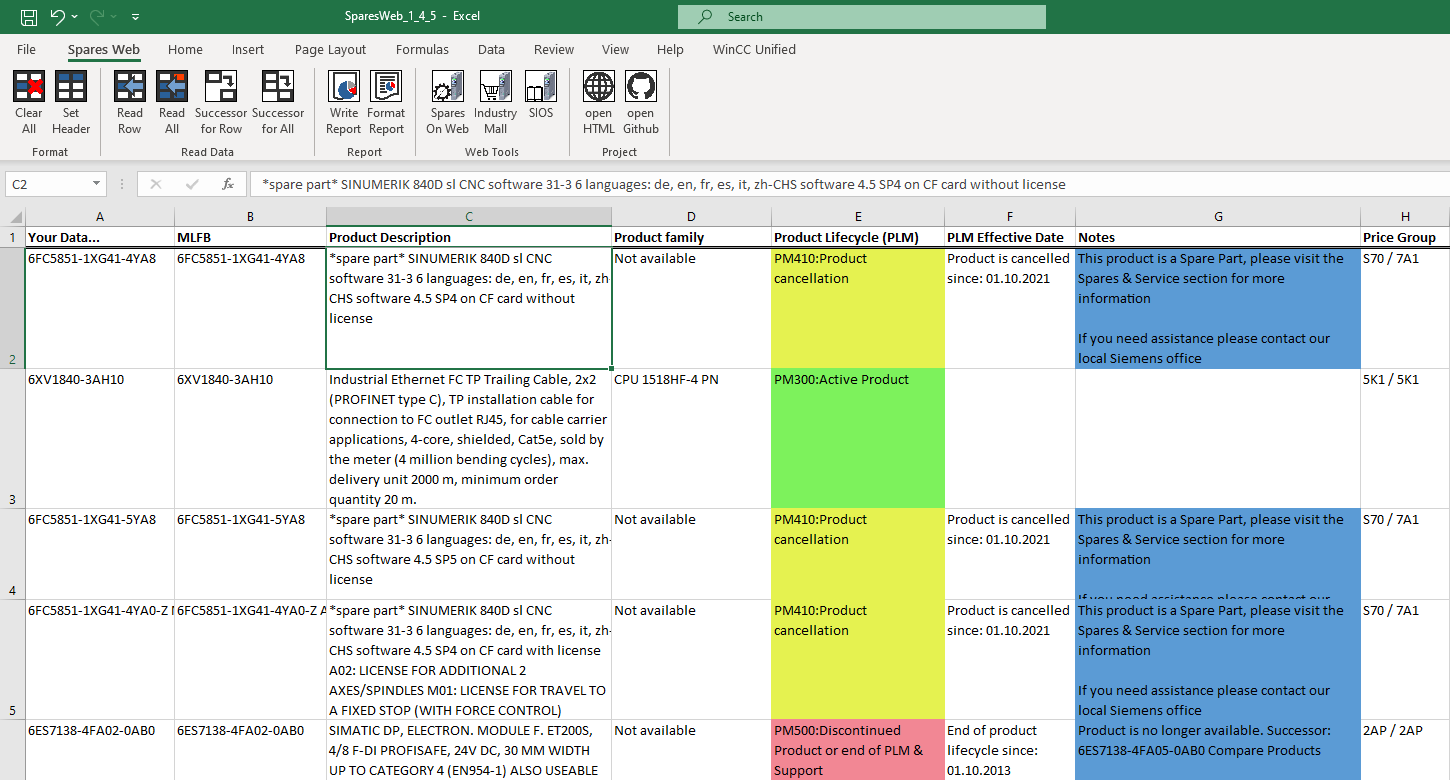Click the 'Product family' header cell

click(x=691, y=237)
